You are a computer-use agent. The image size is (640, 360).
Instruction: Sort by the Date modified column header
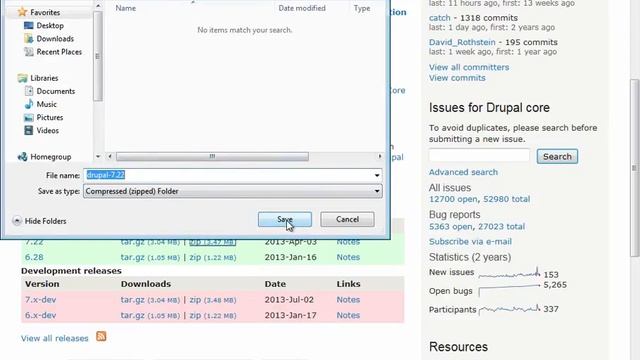click(x=302, y=8)
